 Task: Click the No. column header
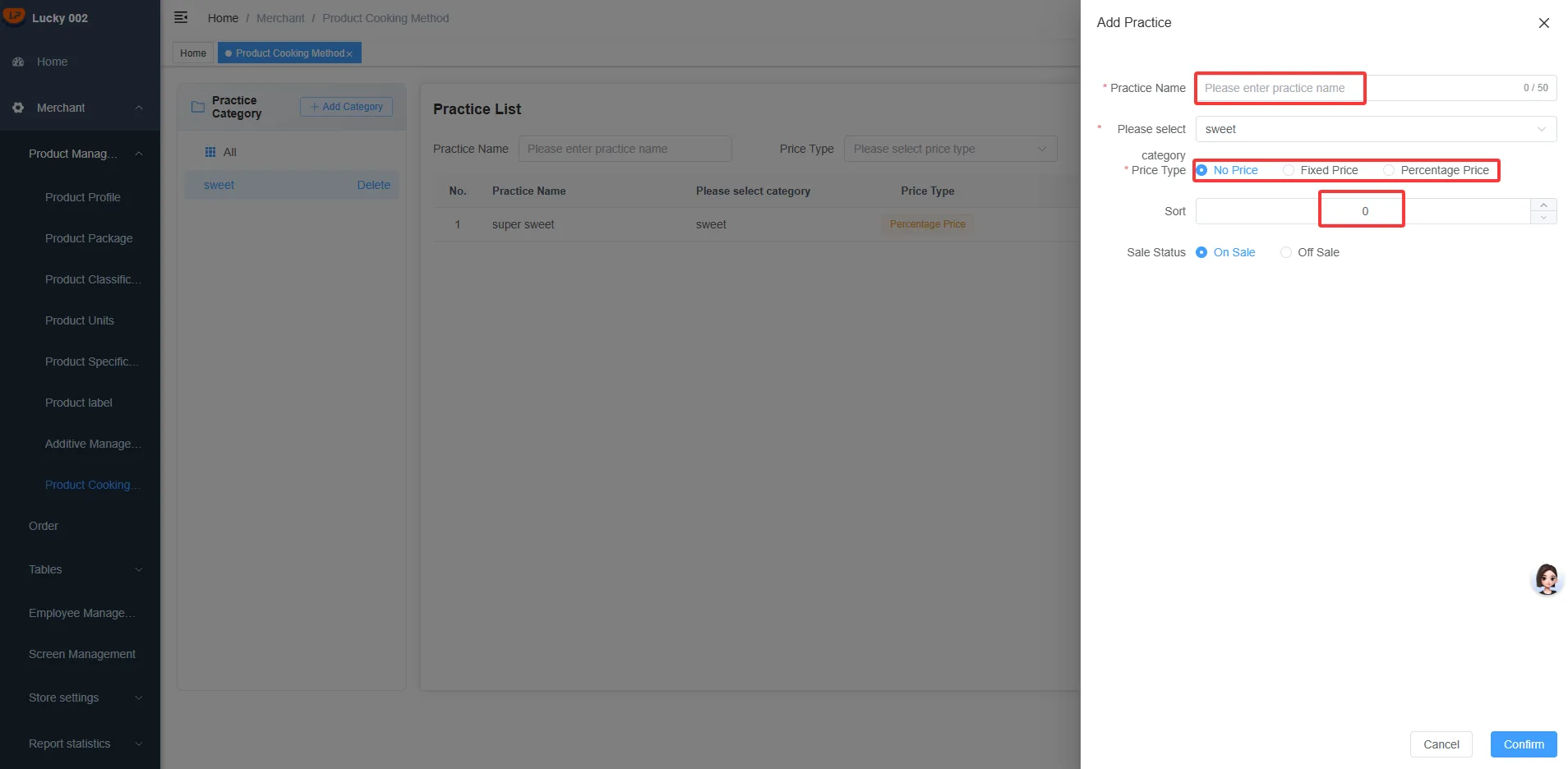458,191
